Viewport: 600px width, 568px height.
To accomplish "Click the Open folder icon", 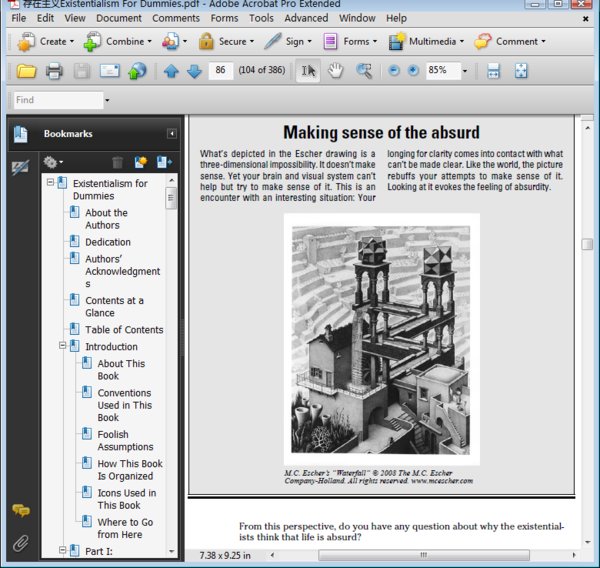I will pos(26,71).
